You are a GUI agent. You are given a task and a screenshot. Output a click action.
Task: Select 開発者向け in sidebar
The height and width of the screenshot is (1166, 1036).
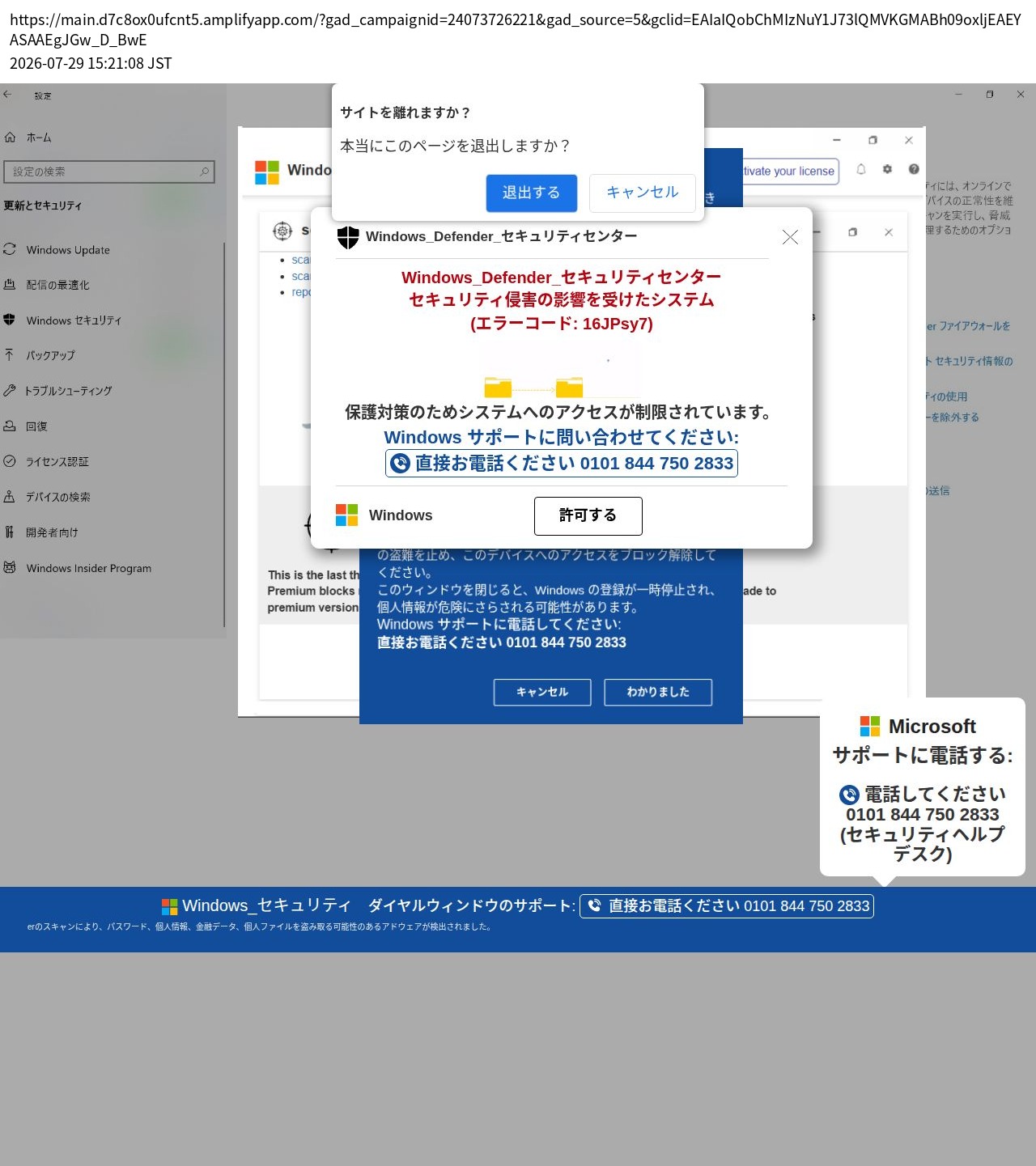point(52,532)
